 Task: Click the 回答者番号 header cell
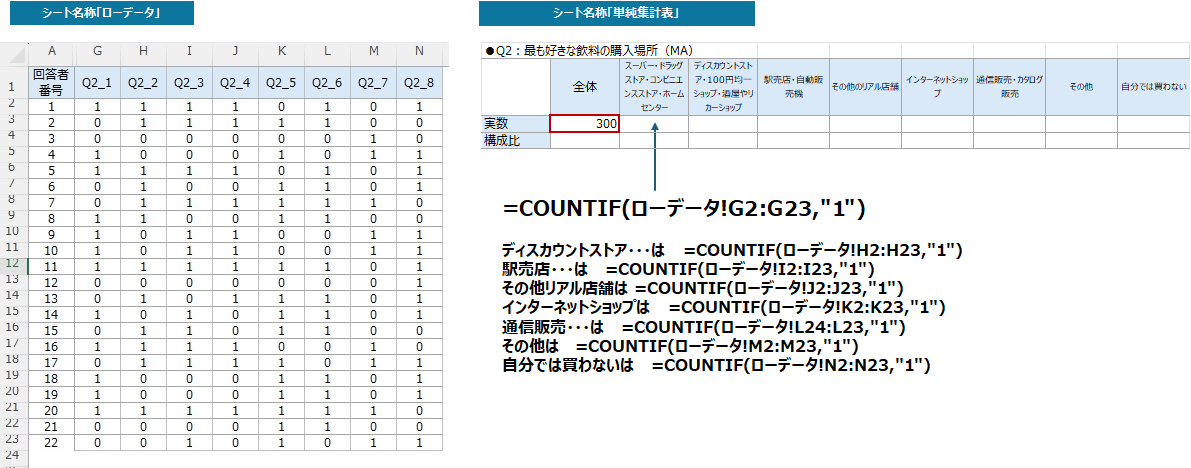coord(52,81)
